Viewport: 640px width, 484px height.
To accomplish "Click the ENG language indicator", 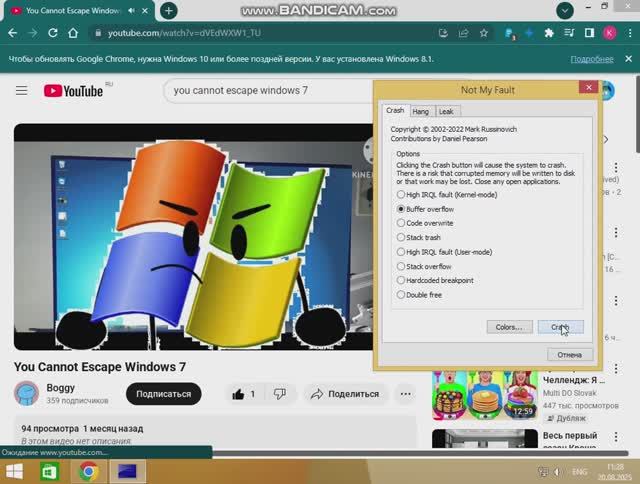I will (580, 472).
